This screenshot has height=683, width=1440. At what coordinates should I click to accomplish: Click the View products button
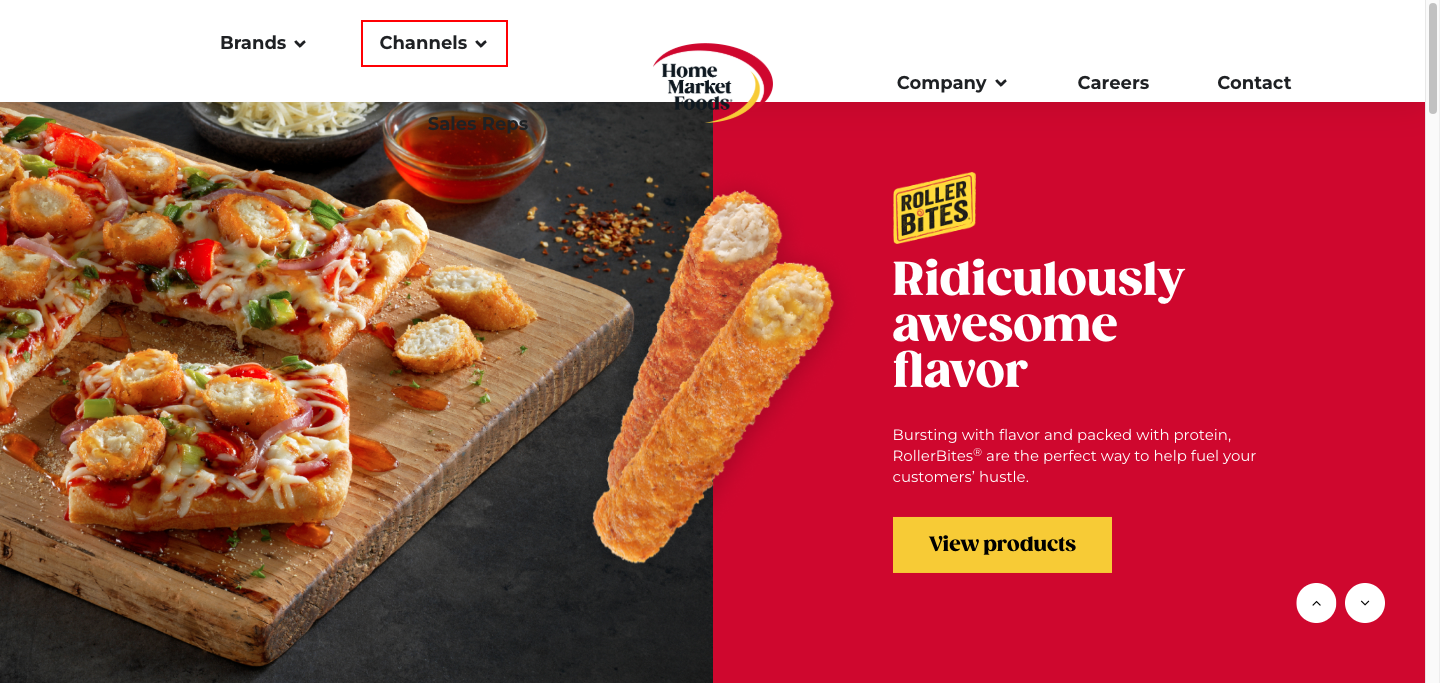point(1002,545)
